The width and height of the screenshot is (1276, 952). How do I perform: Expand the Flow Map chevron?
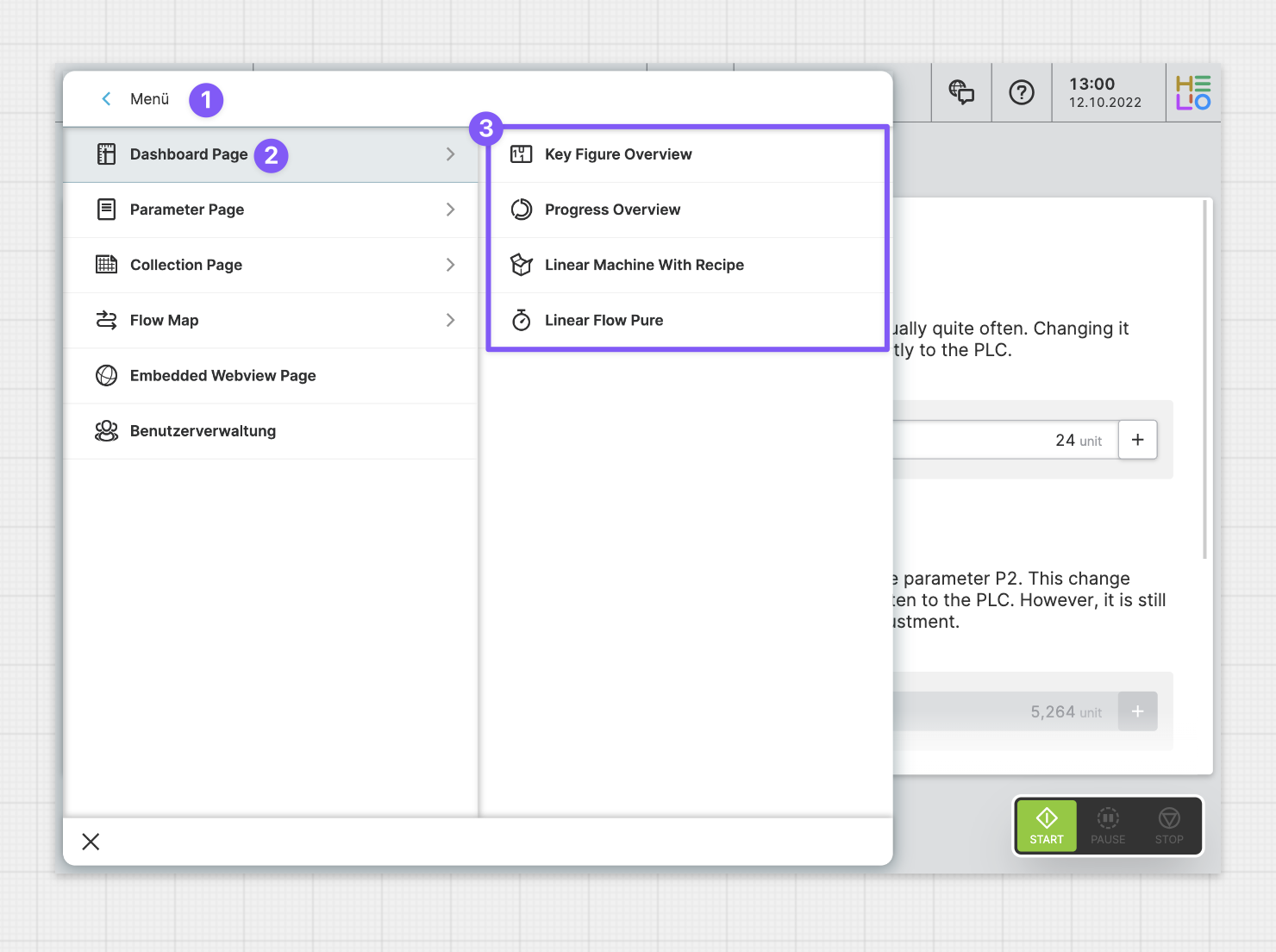click(450, 320)
